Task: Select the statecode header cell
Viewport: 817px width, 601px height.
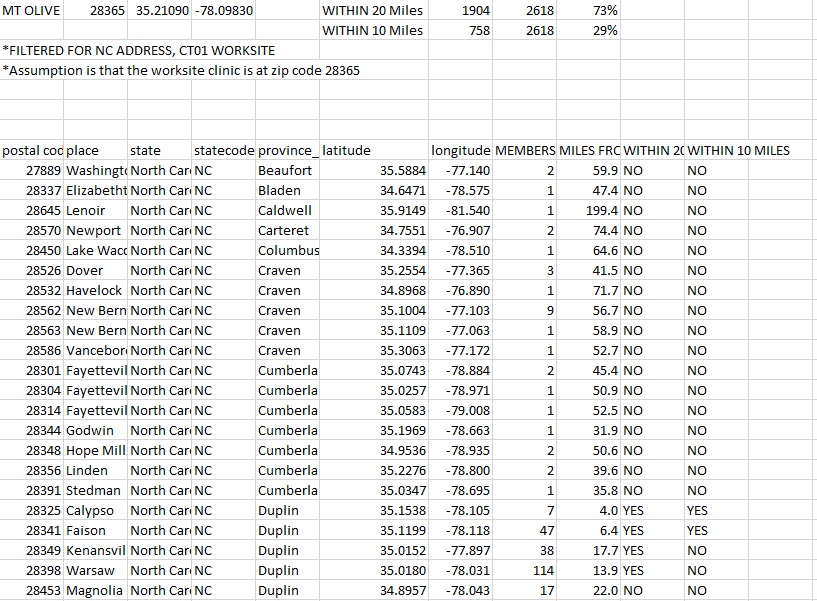Action: pyautogui.click(x=223, y=150)
